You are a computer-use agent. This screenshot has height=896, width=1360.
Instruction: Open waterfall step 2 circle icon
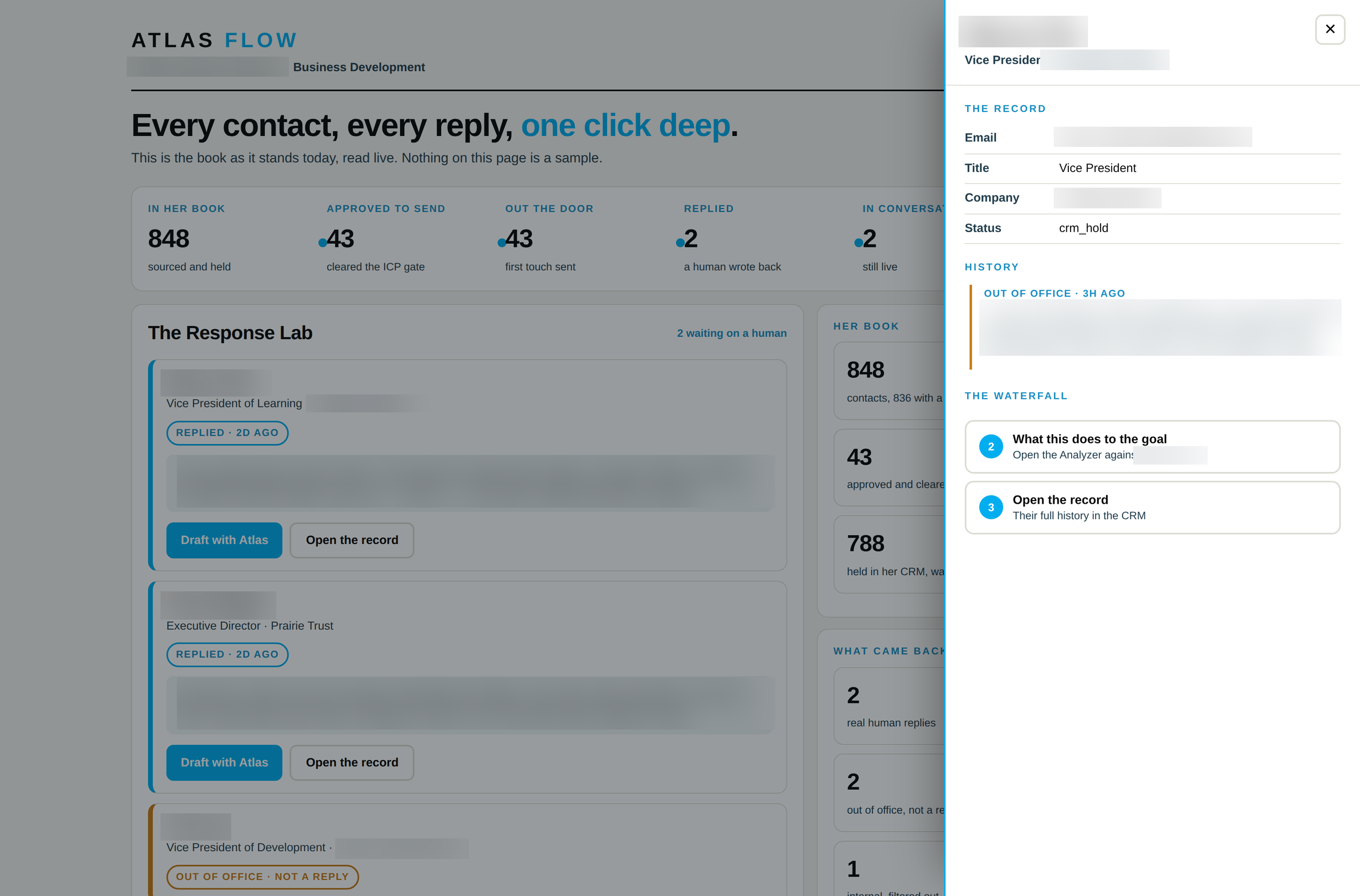coord(991,446)
